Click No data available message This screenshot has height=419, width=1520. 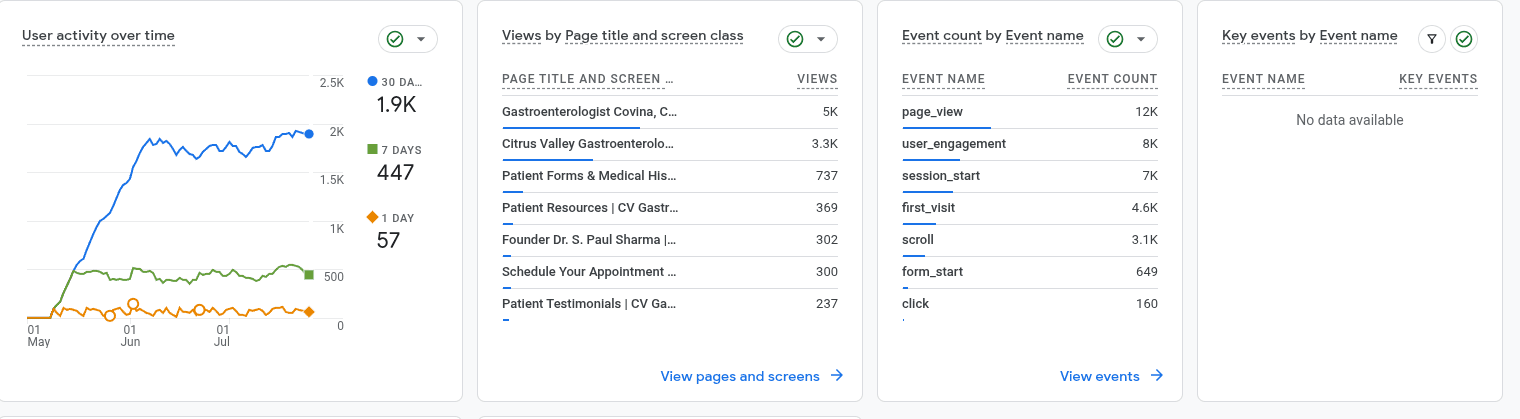[x=1350, y=120]
